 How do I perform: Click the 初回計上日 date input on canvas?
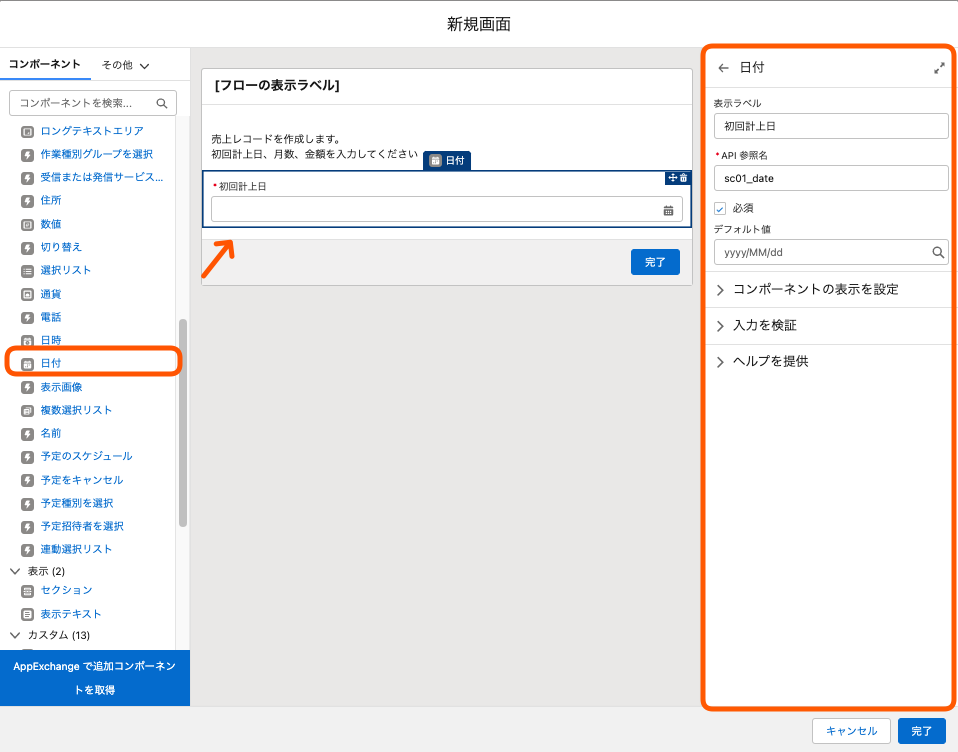447,210
